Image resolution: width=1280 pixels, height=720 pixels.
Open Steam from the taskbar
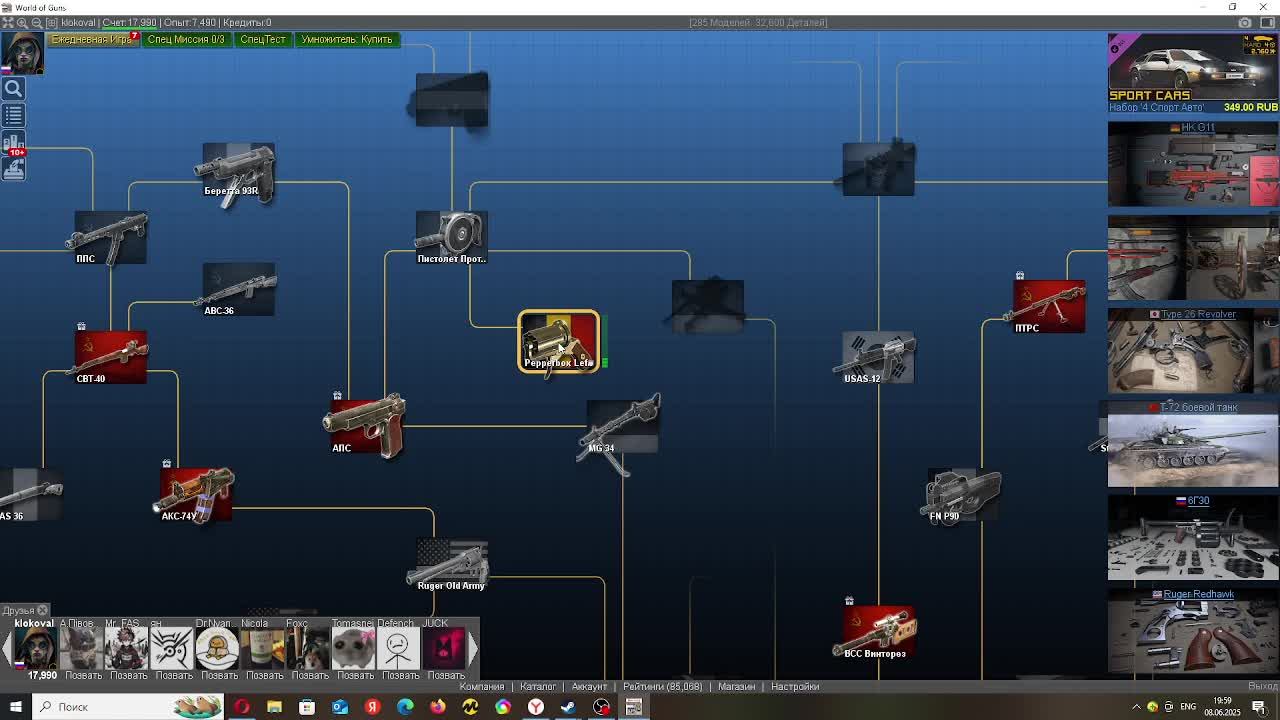(x=568, y=707)
